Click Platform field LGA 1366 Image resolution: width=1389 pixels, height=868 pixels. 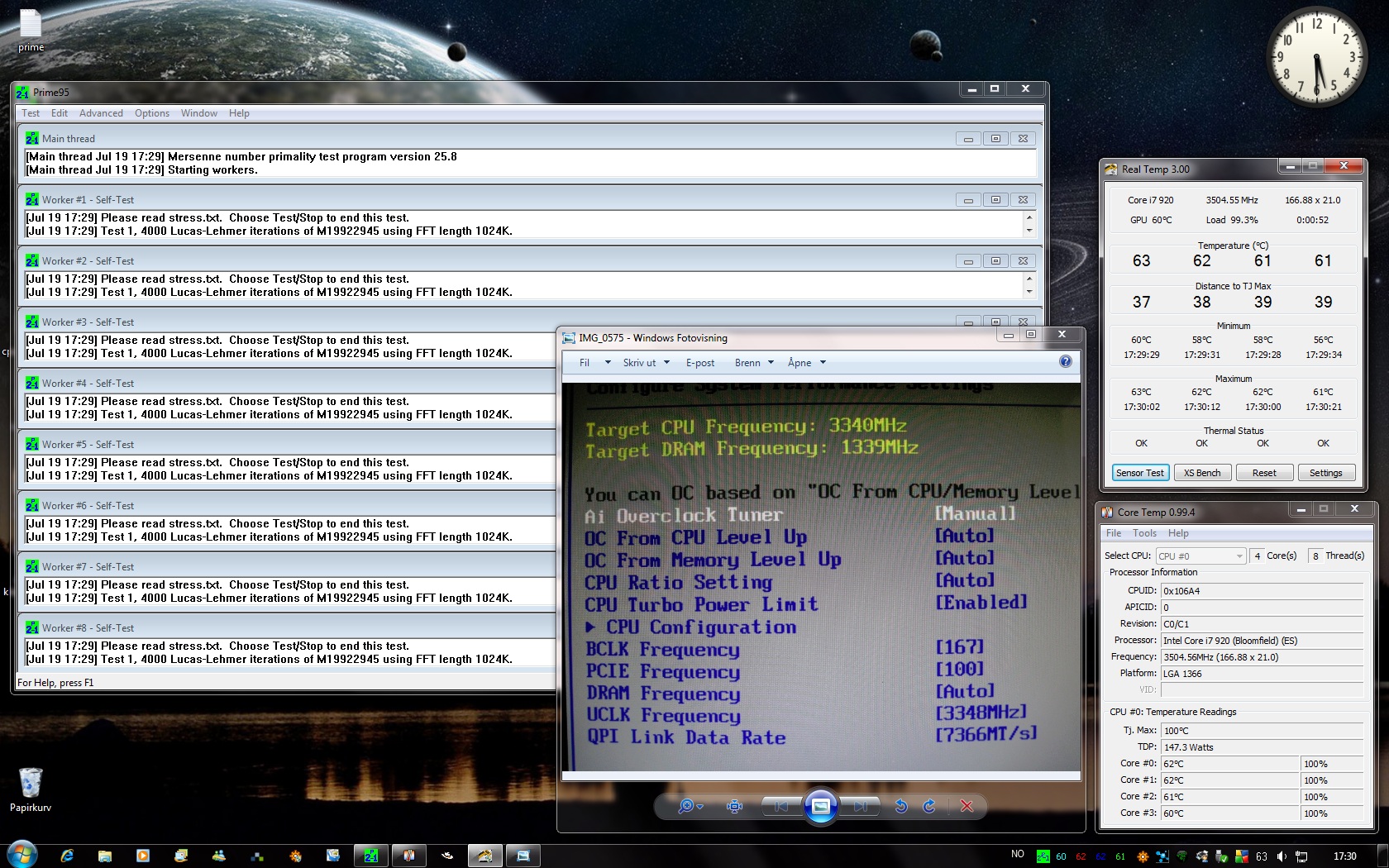pos(1262,674)
